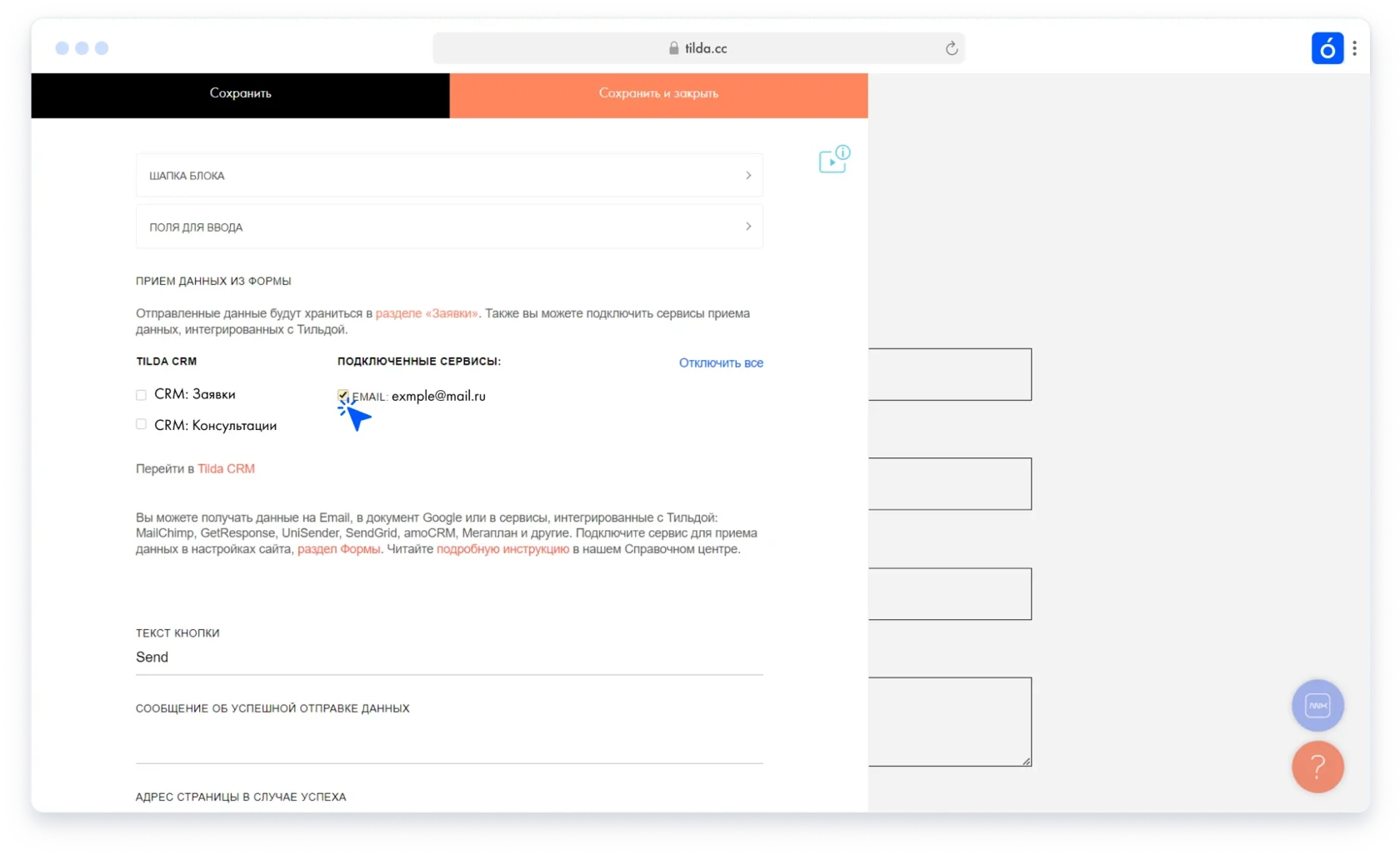1400x855 pixels.
Task: Open the подробную инструкцию link
Action: [x=502, y=549]
